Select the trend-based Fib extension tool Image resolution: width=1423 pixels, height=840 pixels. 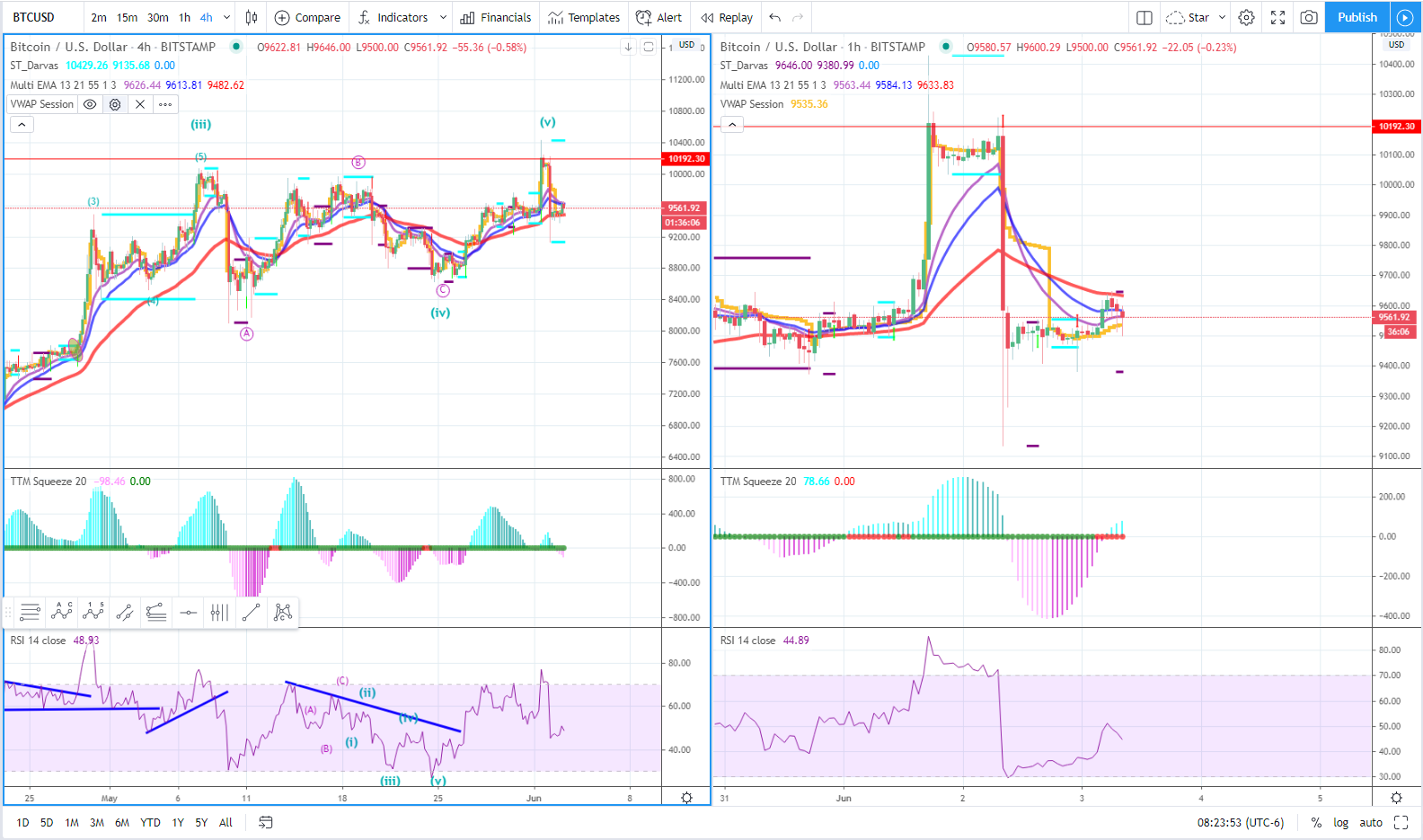(x=156, y=613)
